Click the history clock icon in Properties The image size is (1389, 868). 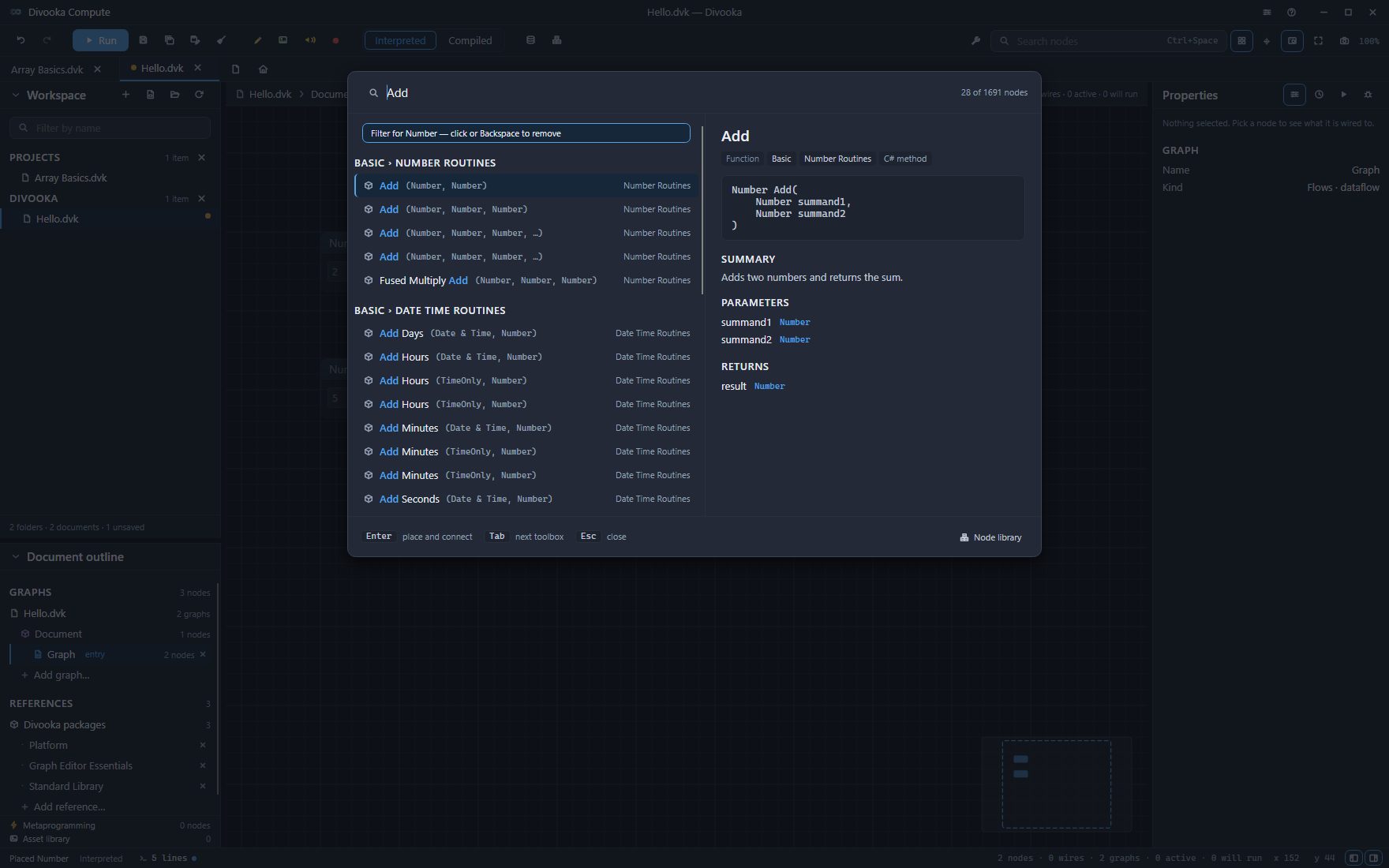(1319, 95)
